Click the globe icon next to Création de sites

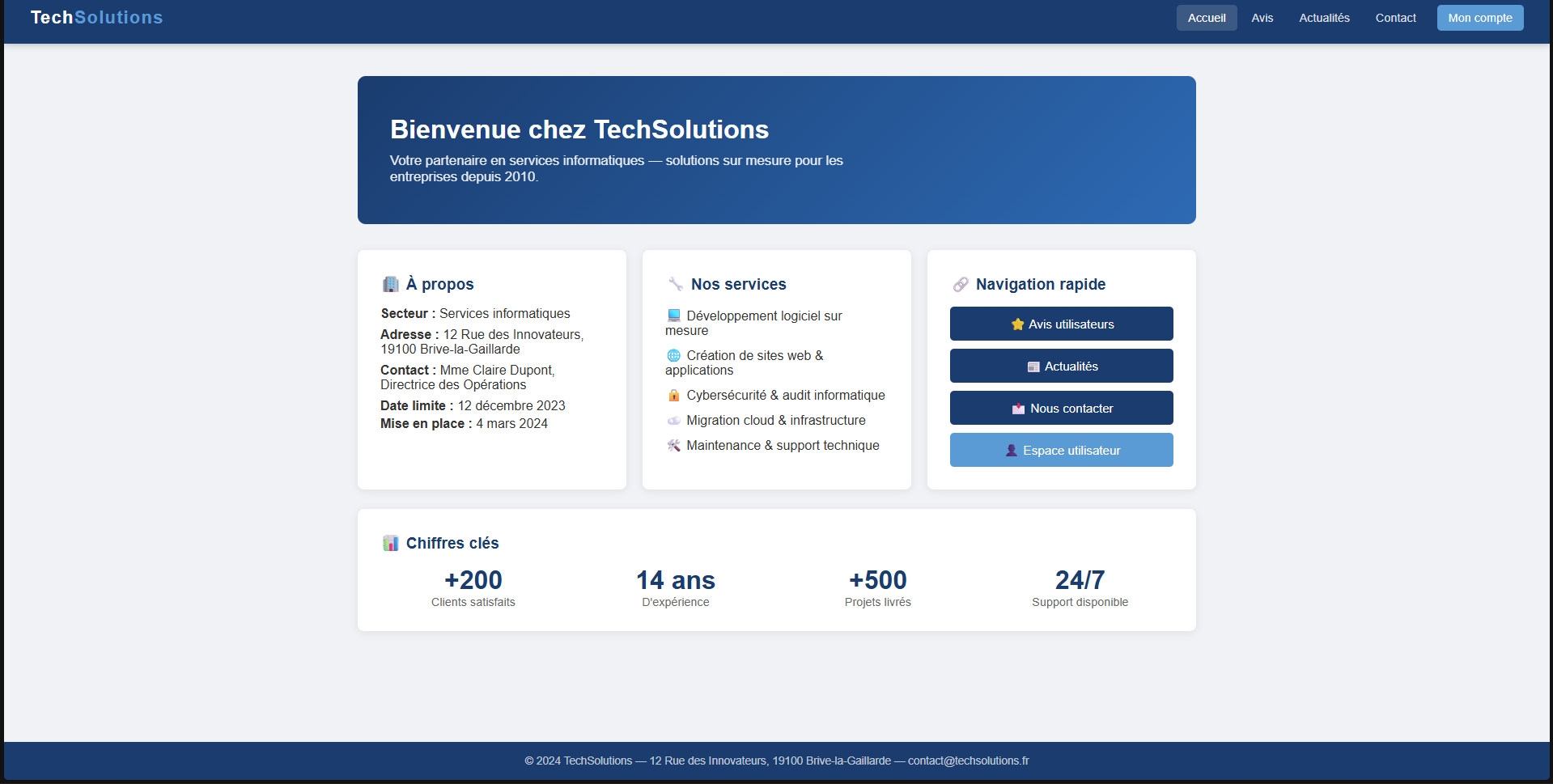[x=673, y=356]
